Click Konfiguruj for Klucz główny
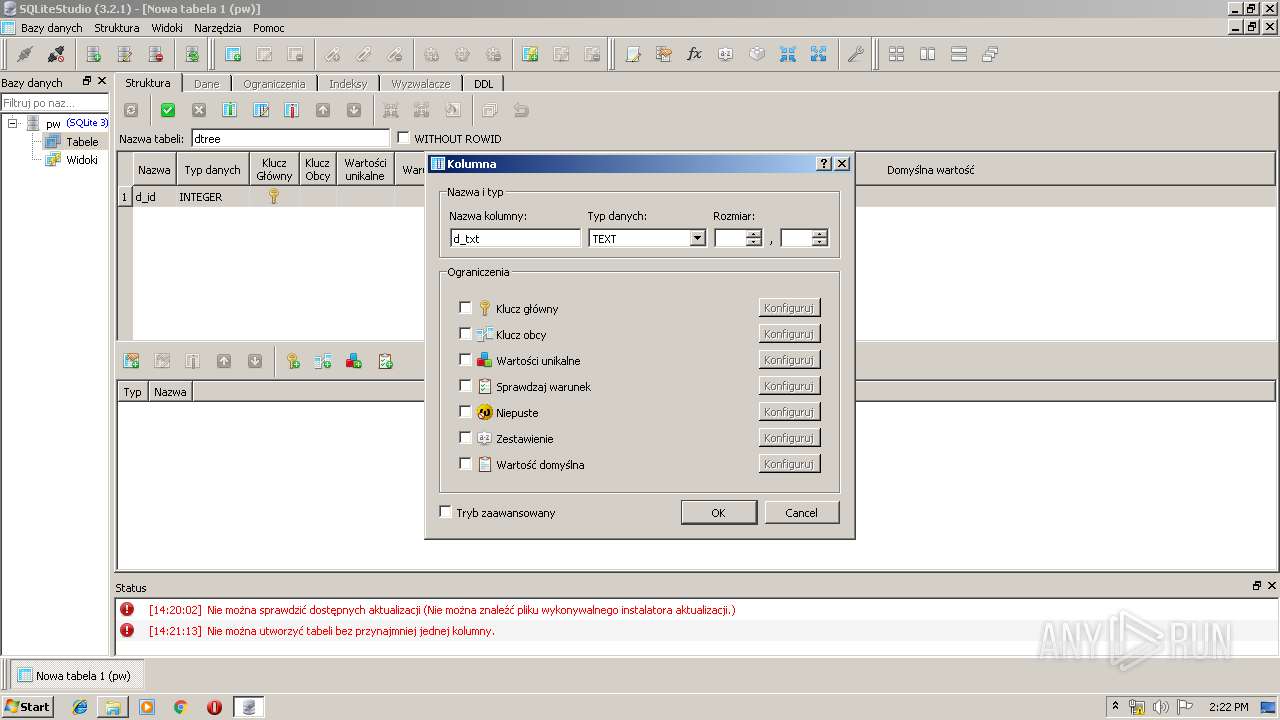Screen dimensions: 1280x720 point(789,308)
